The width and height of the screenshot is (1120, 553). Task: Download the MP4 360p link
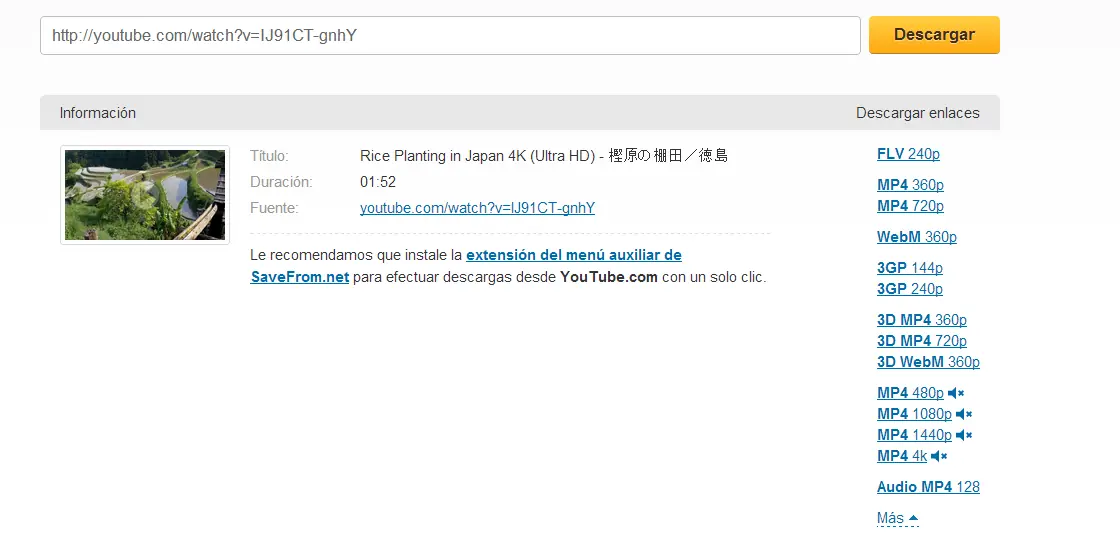point(910,185)
